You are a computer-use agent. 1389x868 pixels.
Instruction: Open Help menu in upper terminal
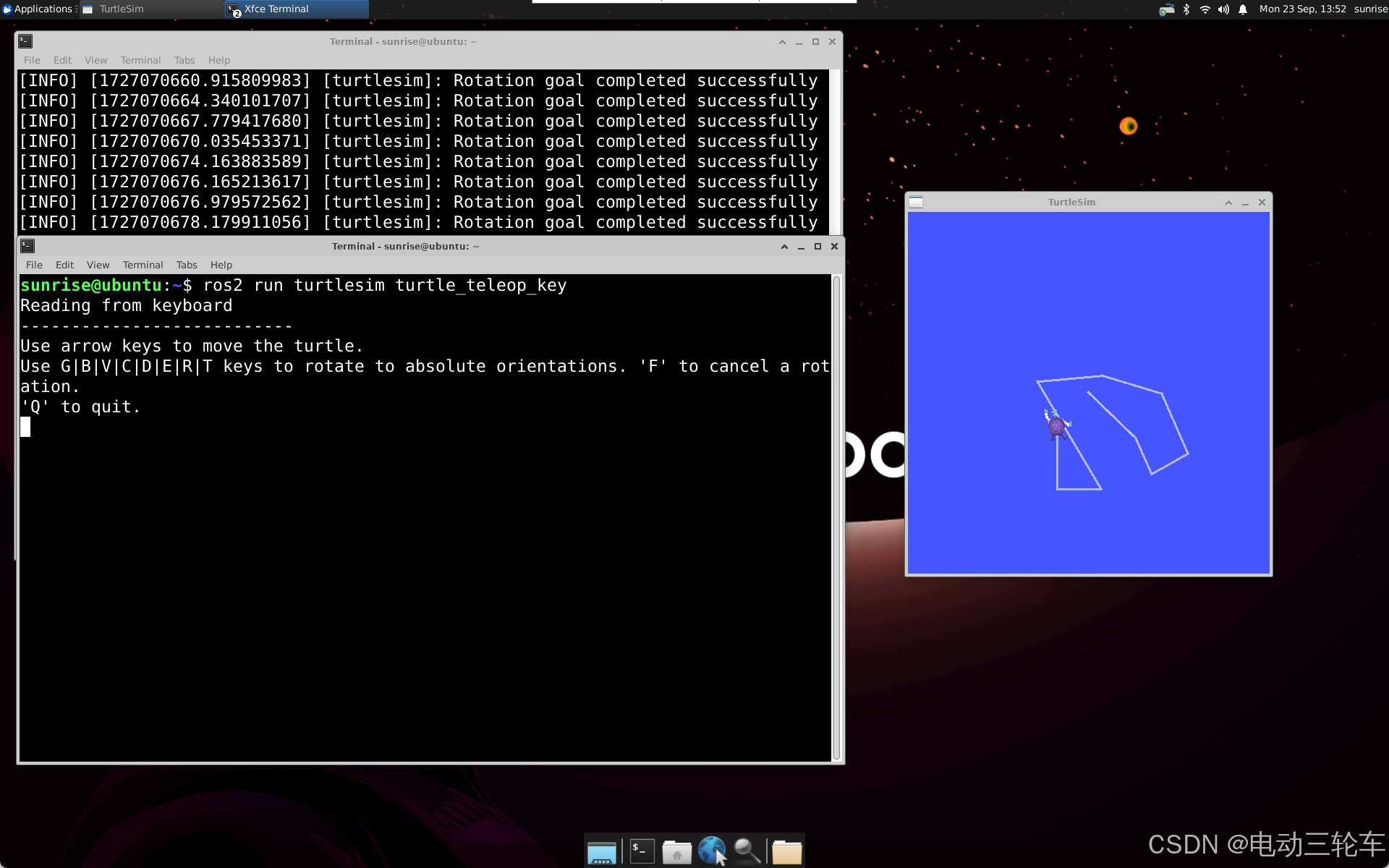coord(218,60)
